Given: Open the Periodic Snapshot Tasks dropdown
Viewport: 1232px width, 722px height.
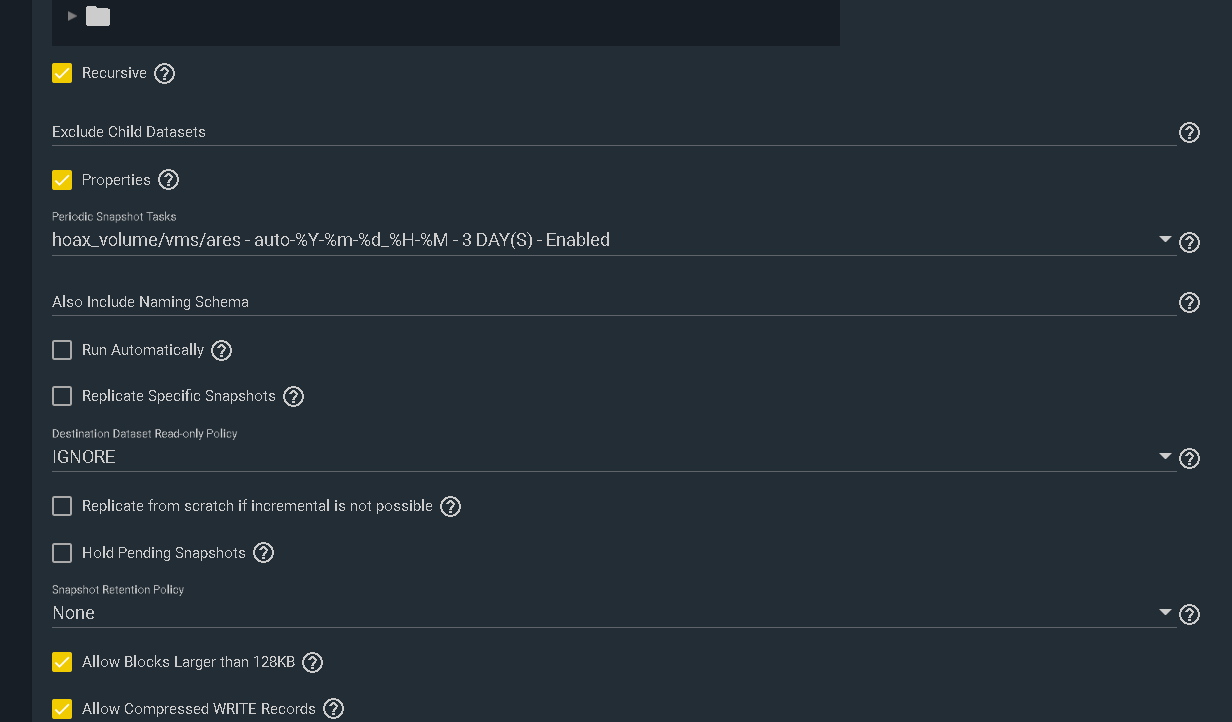Looking at the screenshot, I should tap(614, 240).
